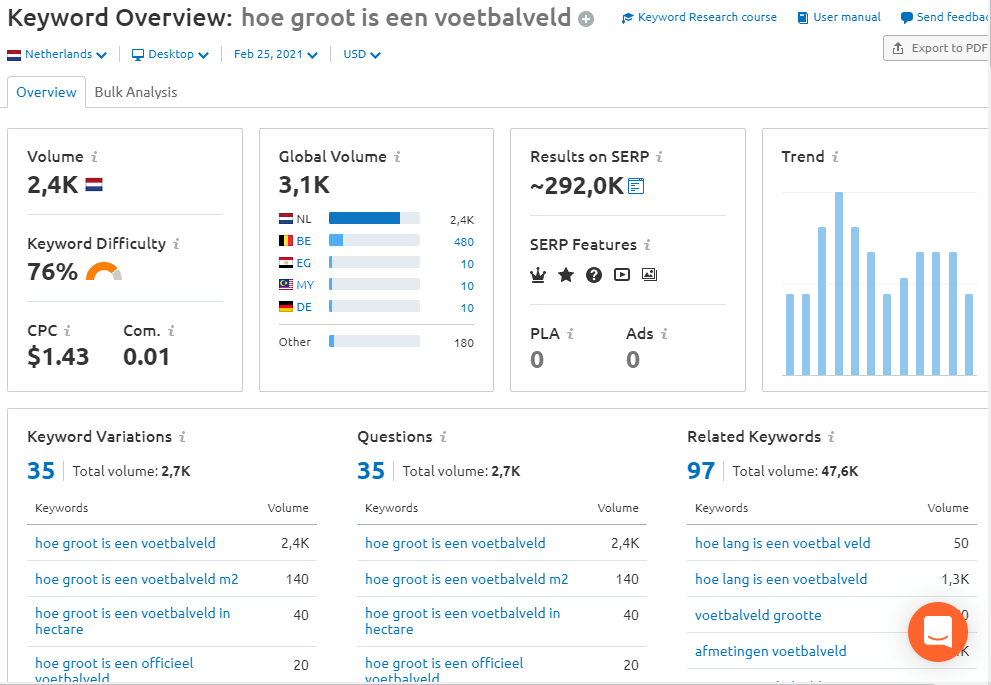Click the MY country link in Global Volume
The image size is (991, 685).
tap(305, 285)
